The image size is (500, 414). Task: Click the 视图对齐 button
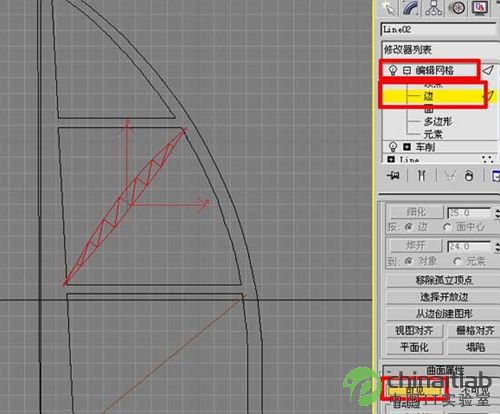tap(414, 330)
